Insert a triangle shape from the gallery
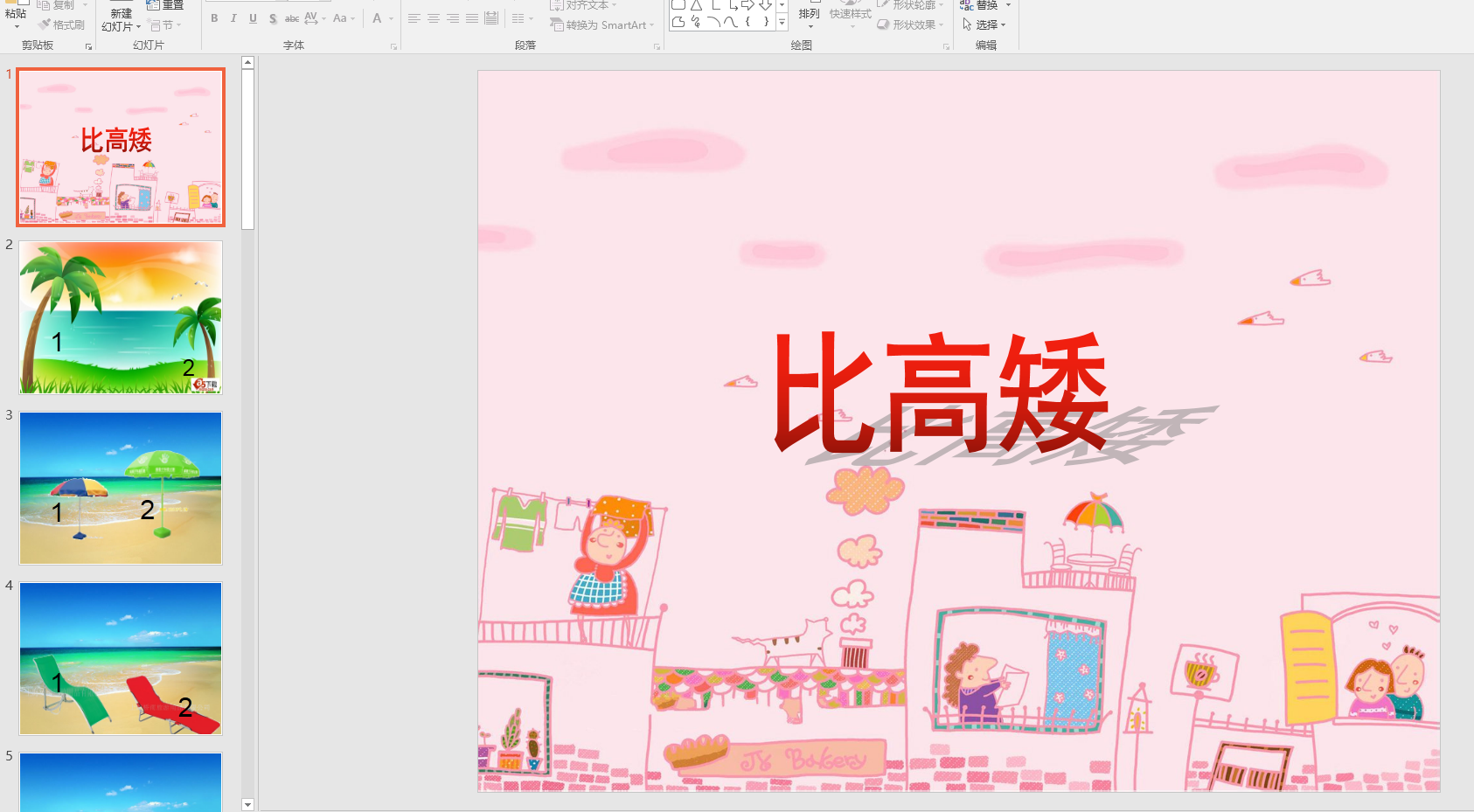 695,6
